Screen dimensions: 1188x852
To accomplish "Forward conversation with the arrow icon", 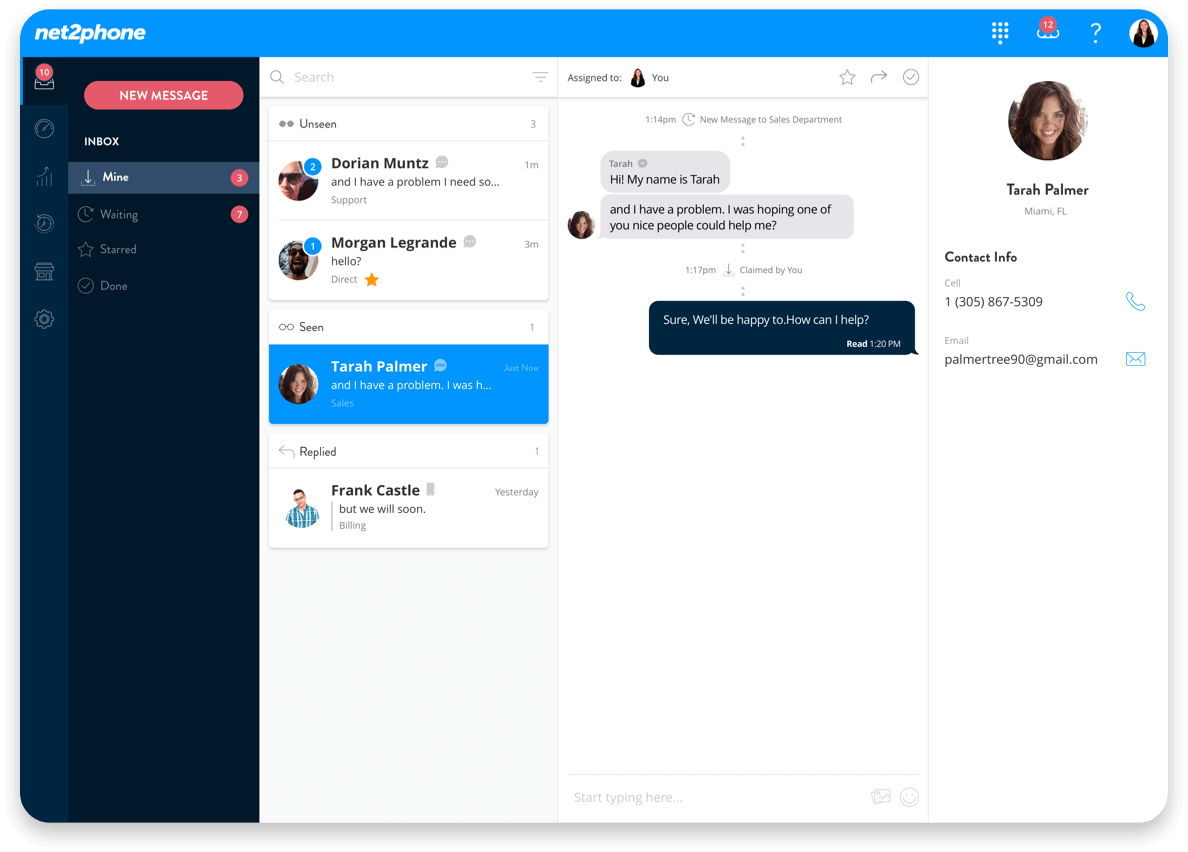I will (x=879, y=77).
